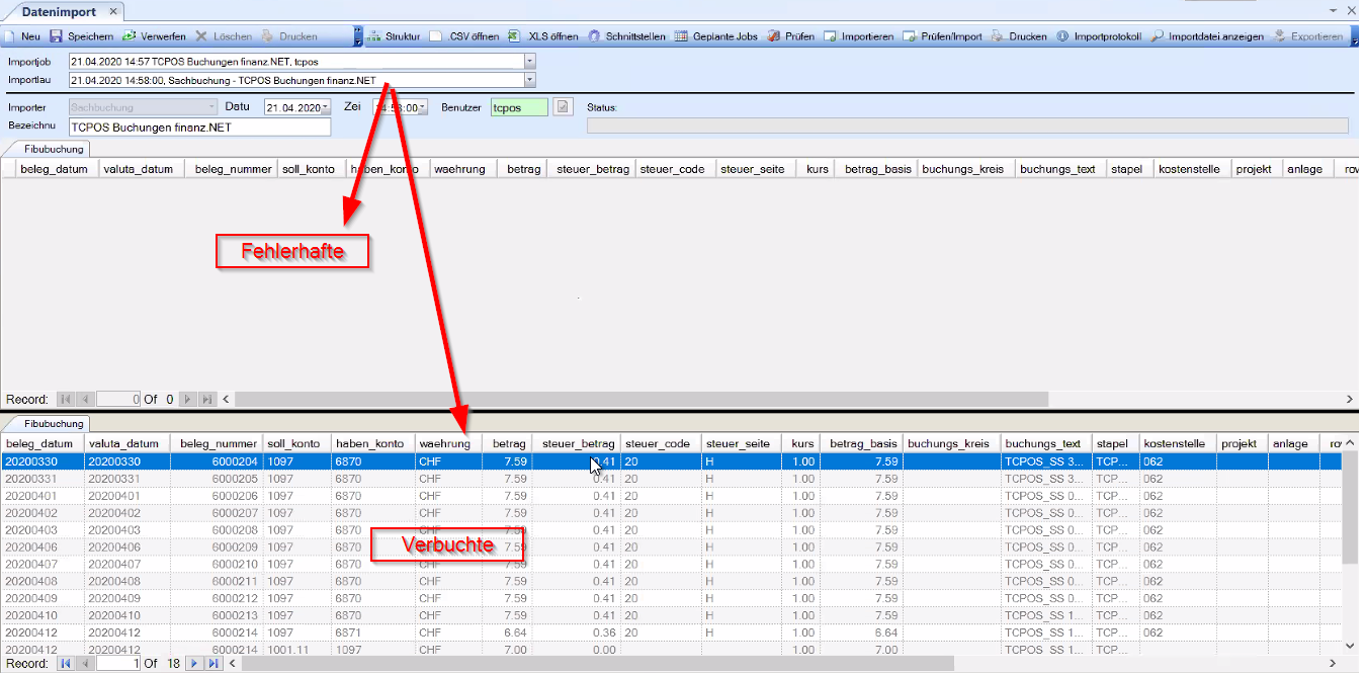Expand the Importjob dropdown
The width and height of the screenshot is (1359, 673).
[529, 62]
